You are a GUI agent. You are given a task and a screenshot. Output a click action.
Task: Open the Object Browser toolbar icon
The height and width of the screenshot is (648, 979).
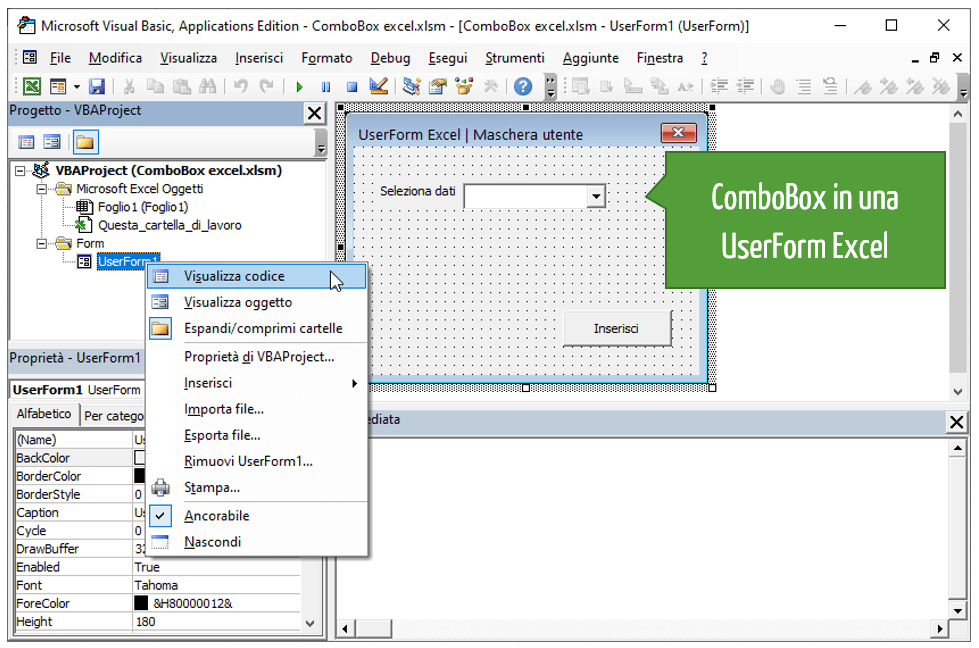[x=464, y=86]
